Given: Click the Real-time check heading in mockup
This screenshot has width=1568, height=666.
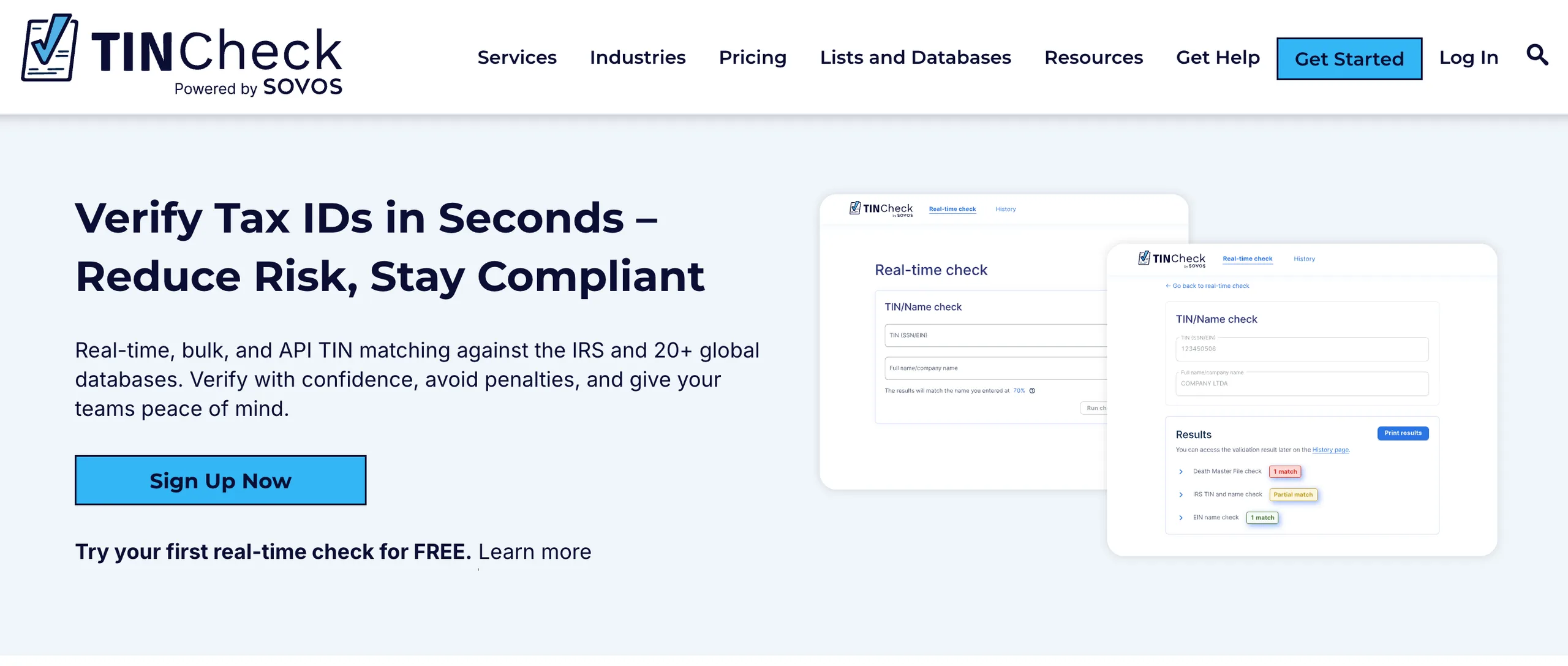Looking at the screenshot, I should click(x=931, y=270).
